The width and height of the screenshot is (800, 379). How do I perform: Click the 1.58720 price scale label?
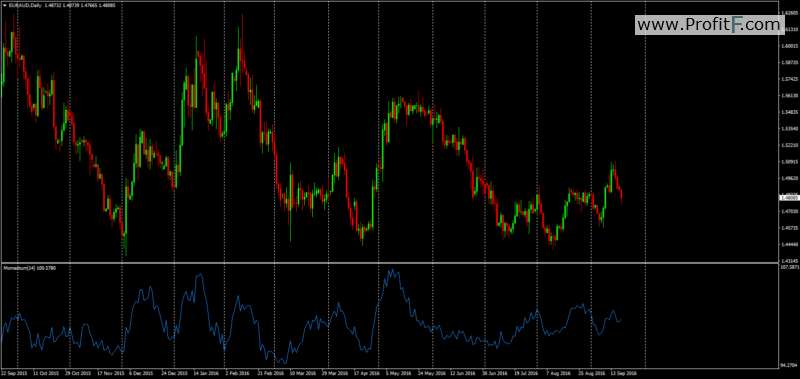coord(790,63)
